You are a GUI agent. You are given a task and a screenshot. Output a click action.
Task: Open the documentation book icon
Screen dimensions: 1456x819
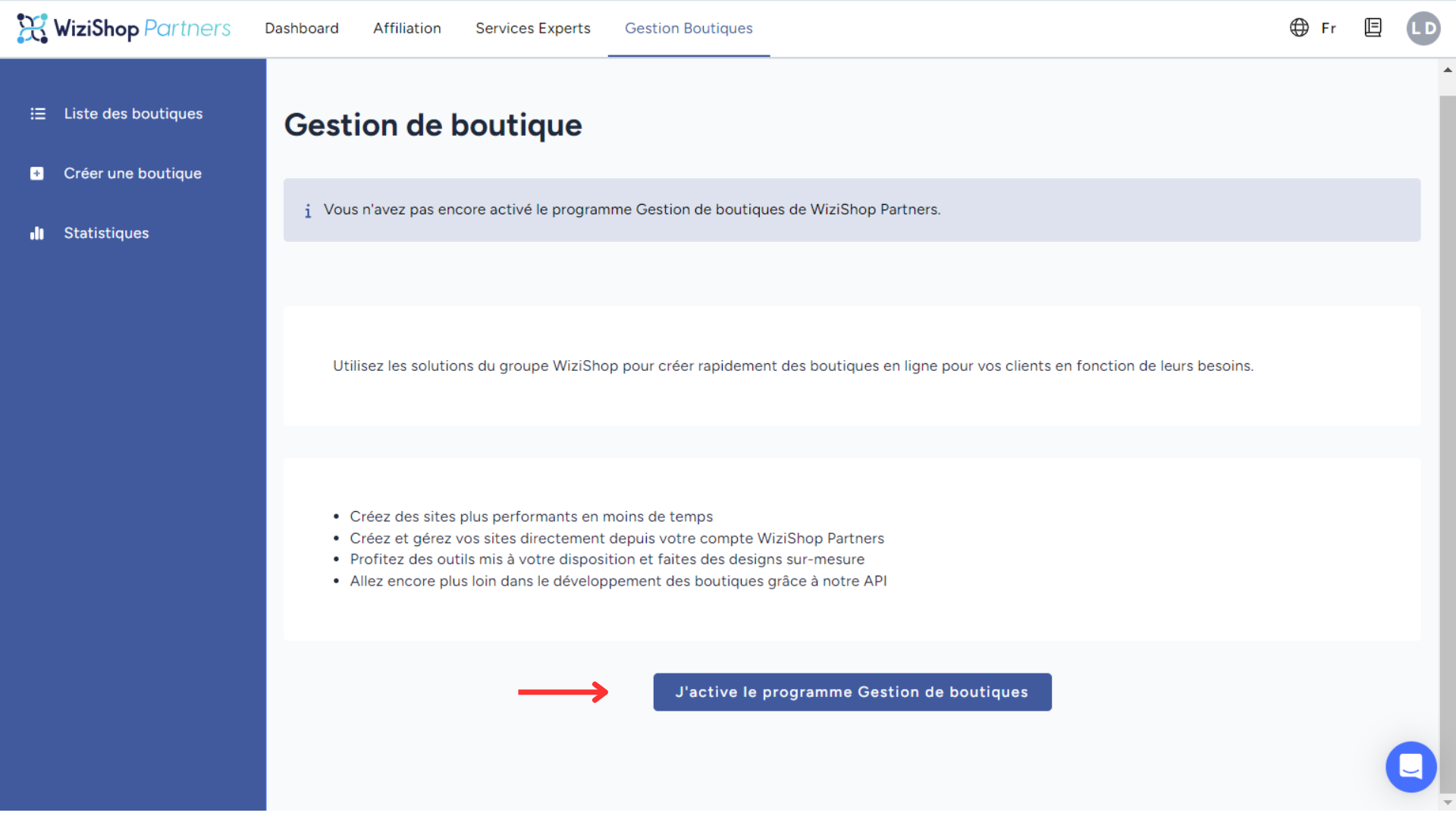1373,28
